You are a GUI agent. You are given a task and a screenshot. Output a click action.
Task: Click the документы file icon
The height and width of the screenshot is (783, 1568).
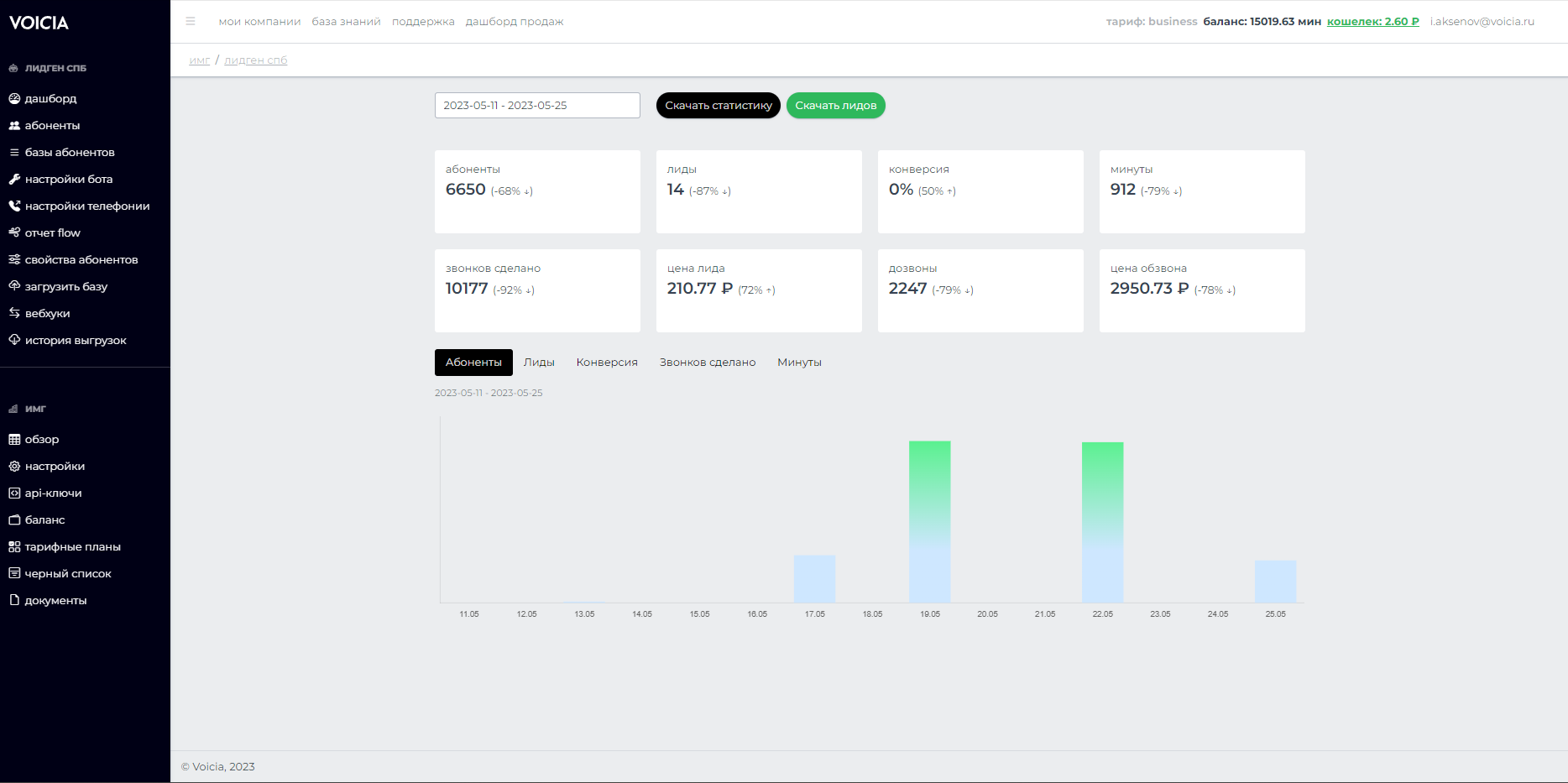coord(14,600)
